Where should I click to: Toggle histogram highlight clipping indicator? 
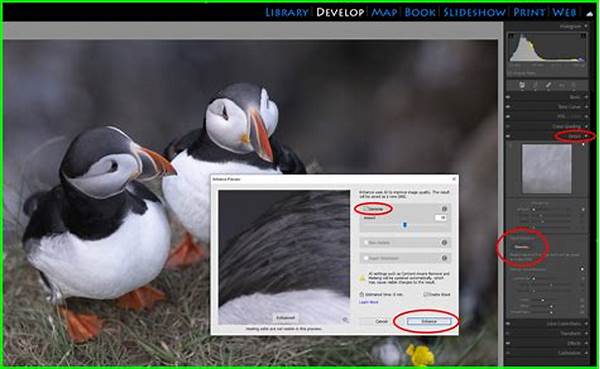pyautogui.click(x=583, y=36)
